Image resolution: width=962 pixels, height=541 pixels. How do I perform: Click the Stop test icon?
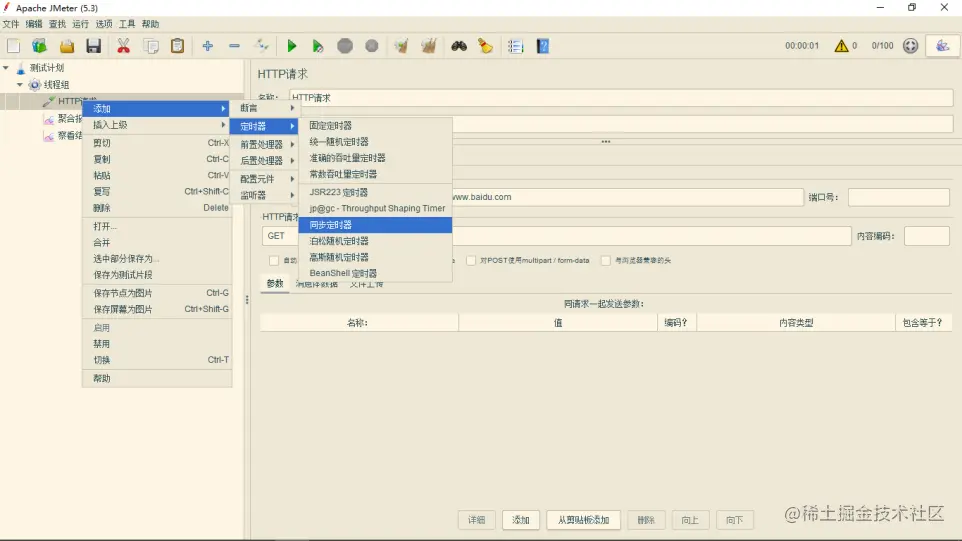(x=345, y=46)
